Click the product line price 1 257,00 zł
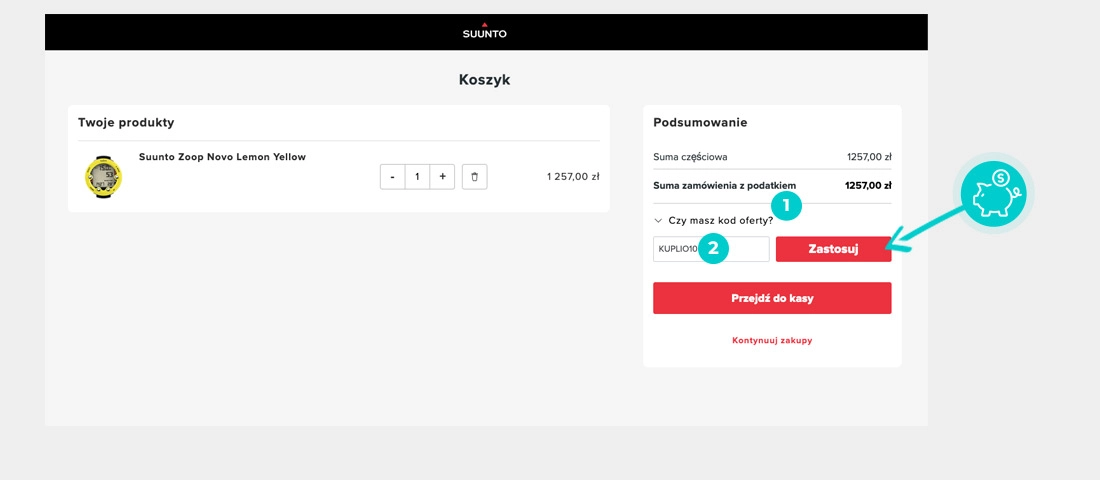Image resolution: width=1100 pixels, height=480 pixels. click(x=572, y=177)
